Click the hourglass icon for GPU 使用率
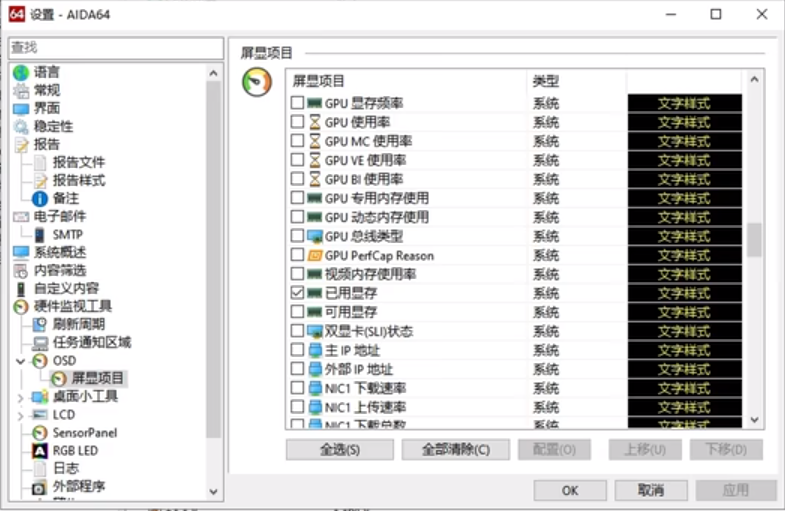Image resolution: width=785 pixels, height=511 pixels. point(314,122)
